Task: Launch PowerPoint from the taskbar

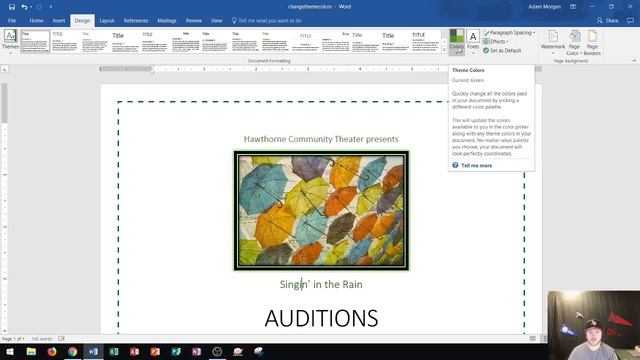Action: point(155,351)
